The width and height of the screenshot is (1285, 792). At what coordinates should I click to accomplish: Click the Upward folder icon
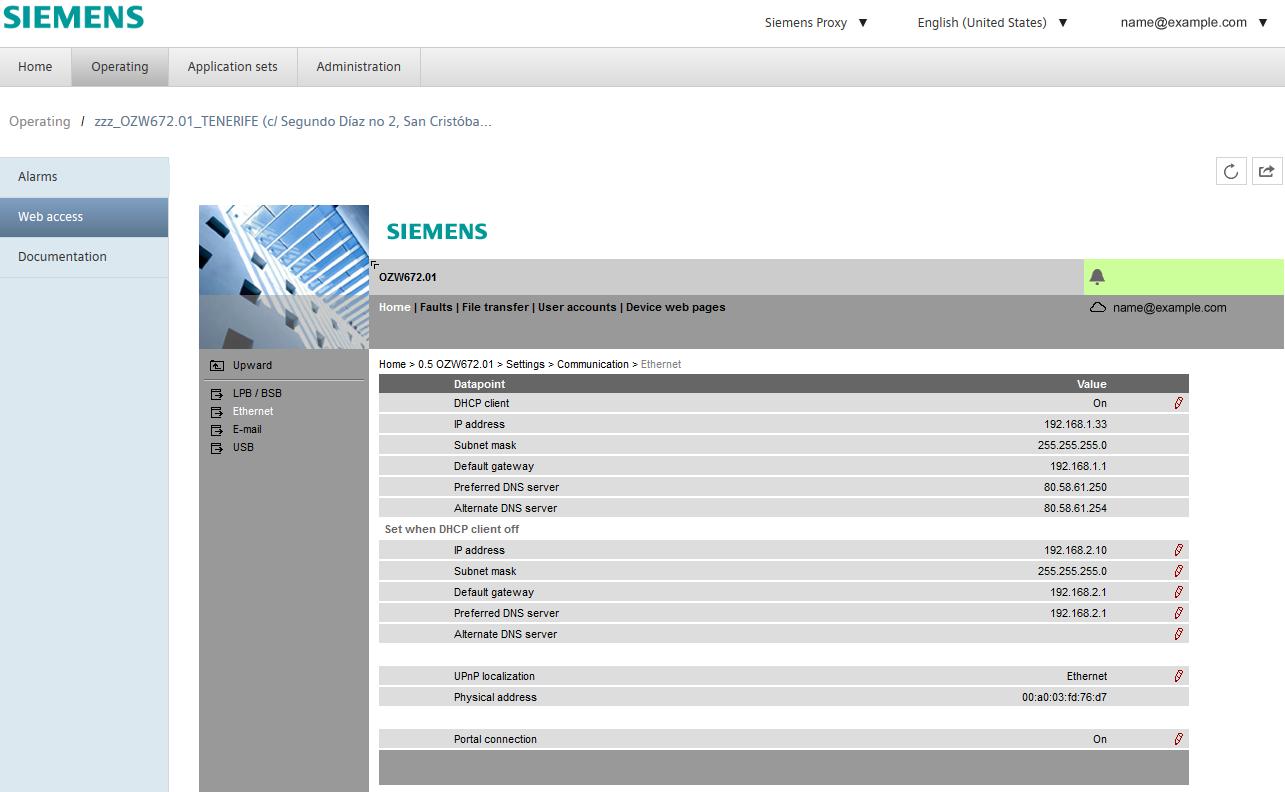click(x=216, y=366)
